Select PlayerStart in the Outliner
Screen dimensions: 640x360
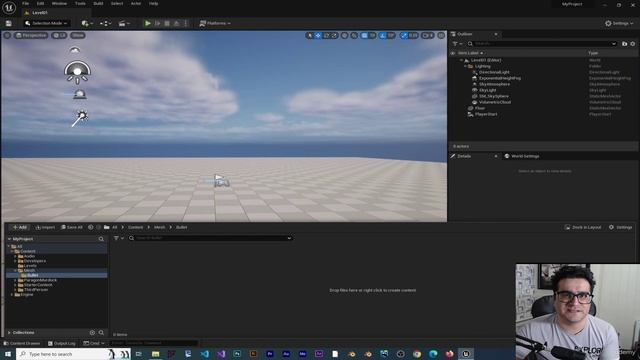coord(486,114)
